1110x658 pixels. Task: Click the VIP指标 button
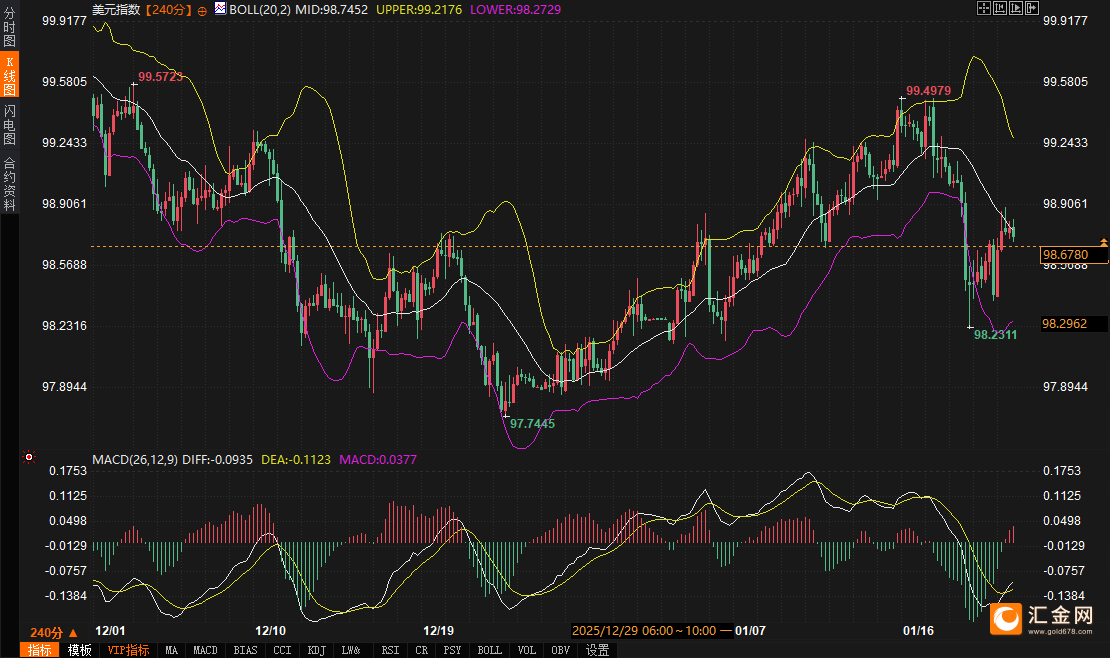coord(128,650)
